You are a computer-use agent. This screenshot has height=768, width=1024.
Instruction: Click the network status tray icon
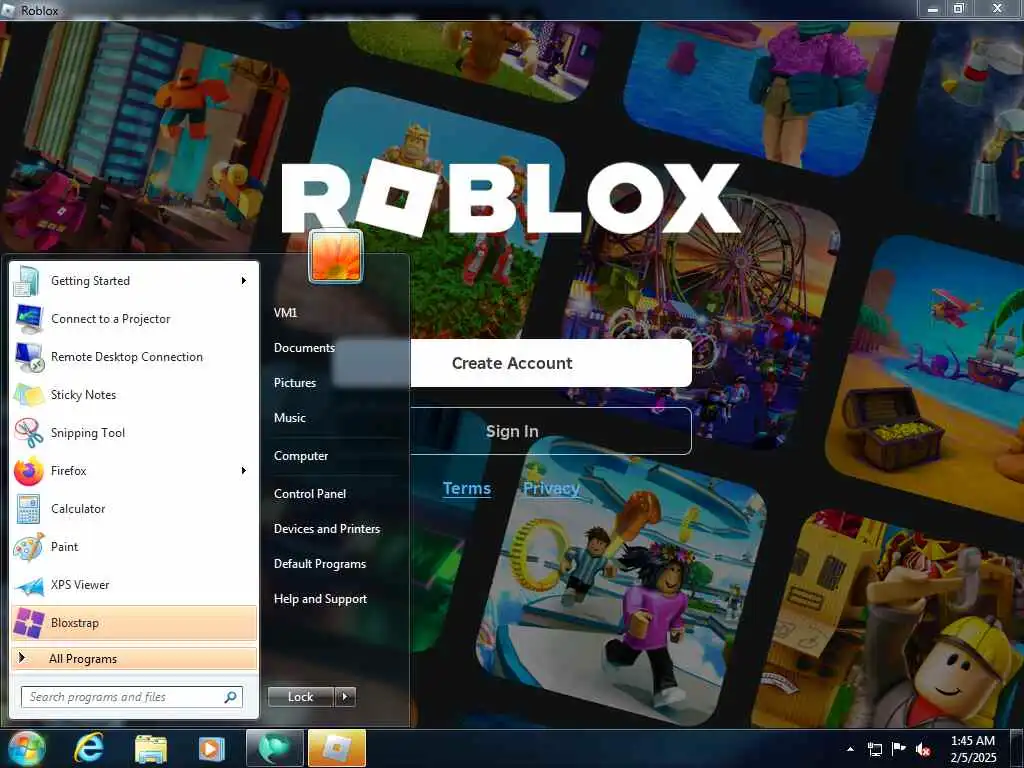pyautogui.click(x=874, y=749)
